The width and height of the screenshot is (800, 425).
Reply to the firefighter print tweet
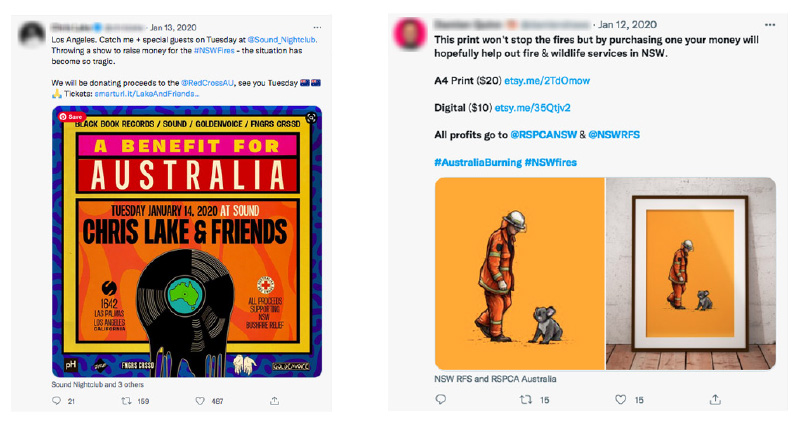pos(441,399)
